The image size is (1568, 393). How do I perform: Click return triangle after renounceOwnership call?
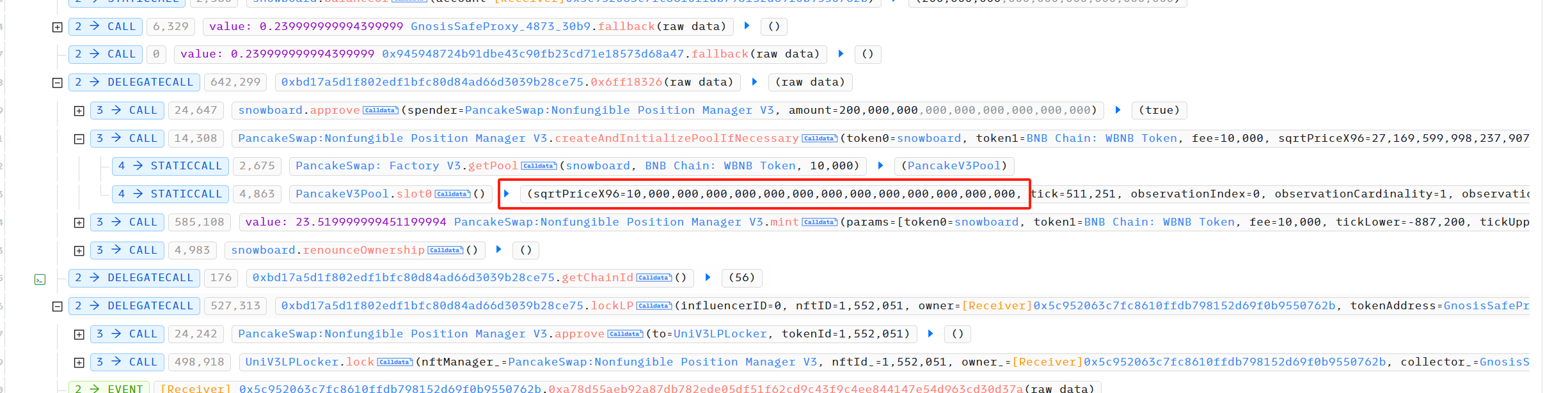(x=498, y=250)
